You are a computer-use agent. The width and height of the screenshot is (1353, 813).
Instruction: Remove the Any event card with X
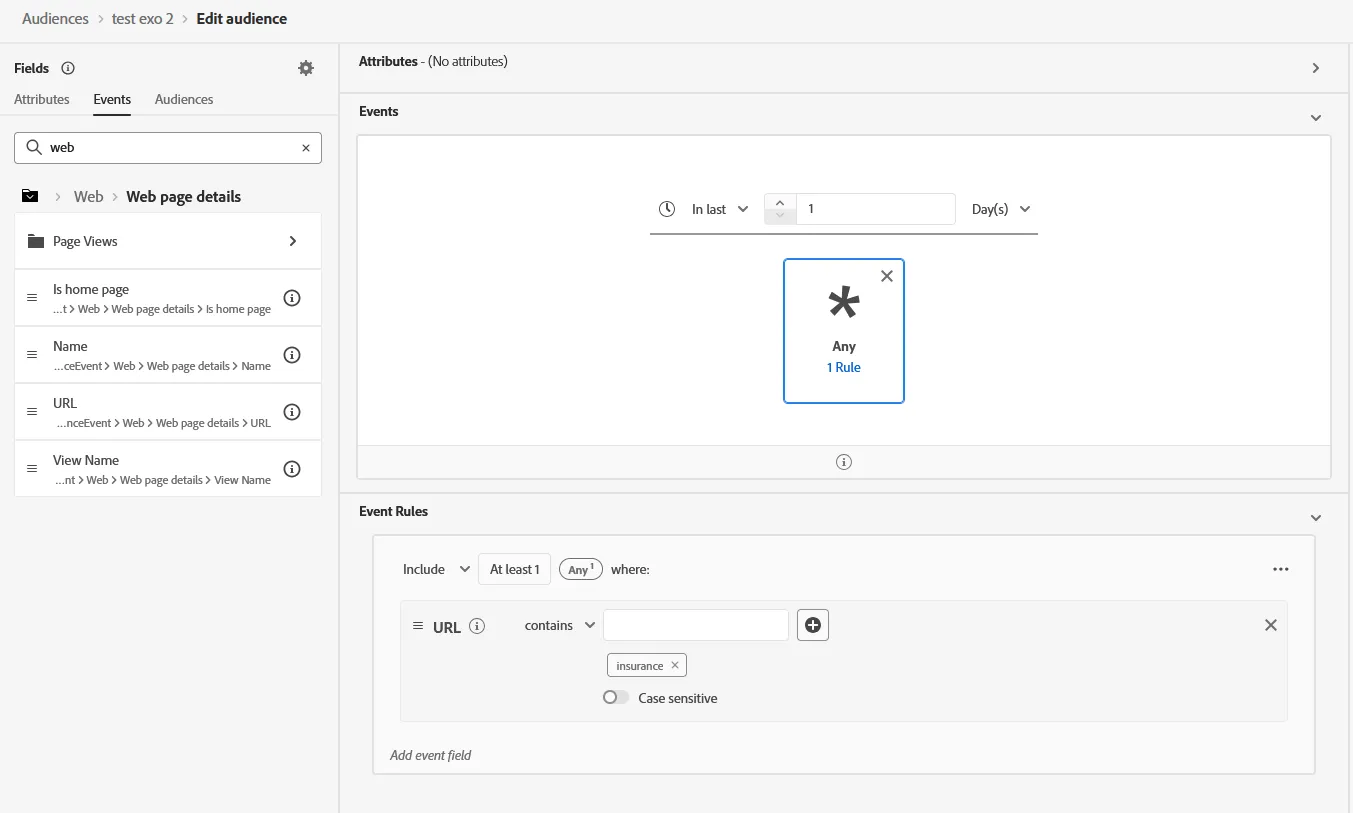click(887, 276)
